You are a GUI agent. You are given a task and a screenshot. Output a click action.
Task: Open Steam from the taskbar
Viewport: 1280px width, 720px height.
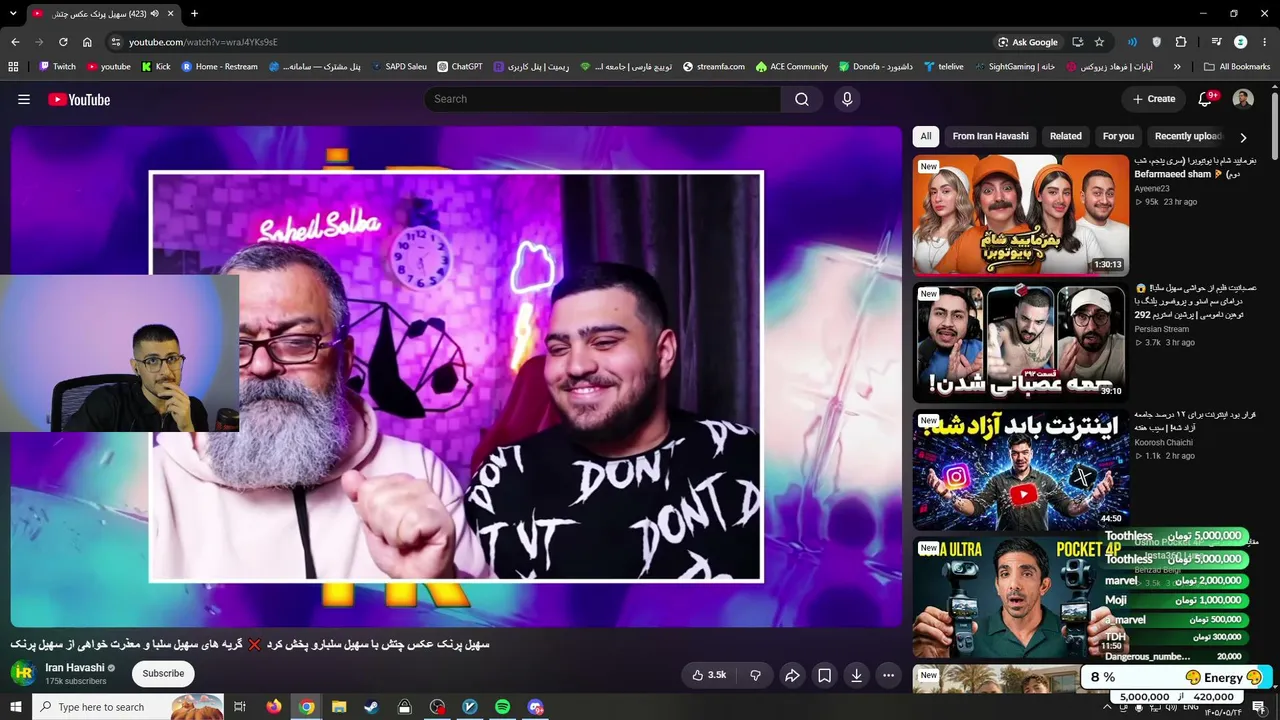(371, 707)
